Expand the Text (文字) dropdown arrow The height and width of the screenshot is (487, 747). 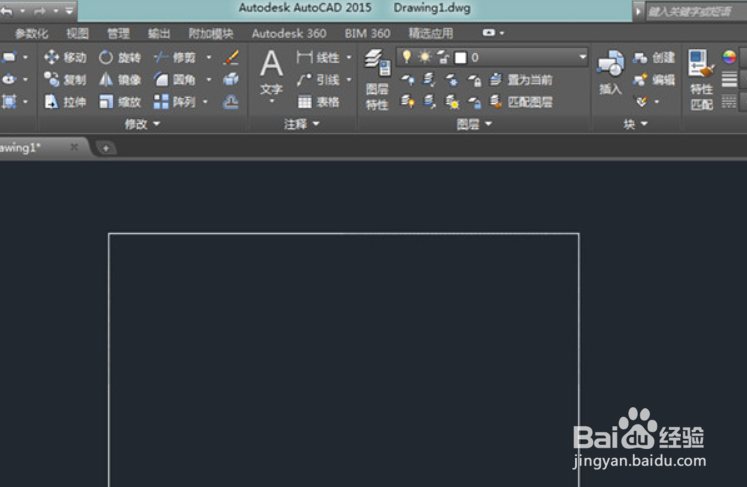[272, 101]
